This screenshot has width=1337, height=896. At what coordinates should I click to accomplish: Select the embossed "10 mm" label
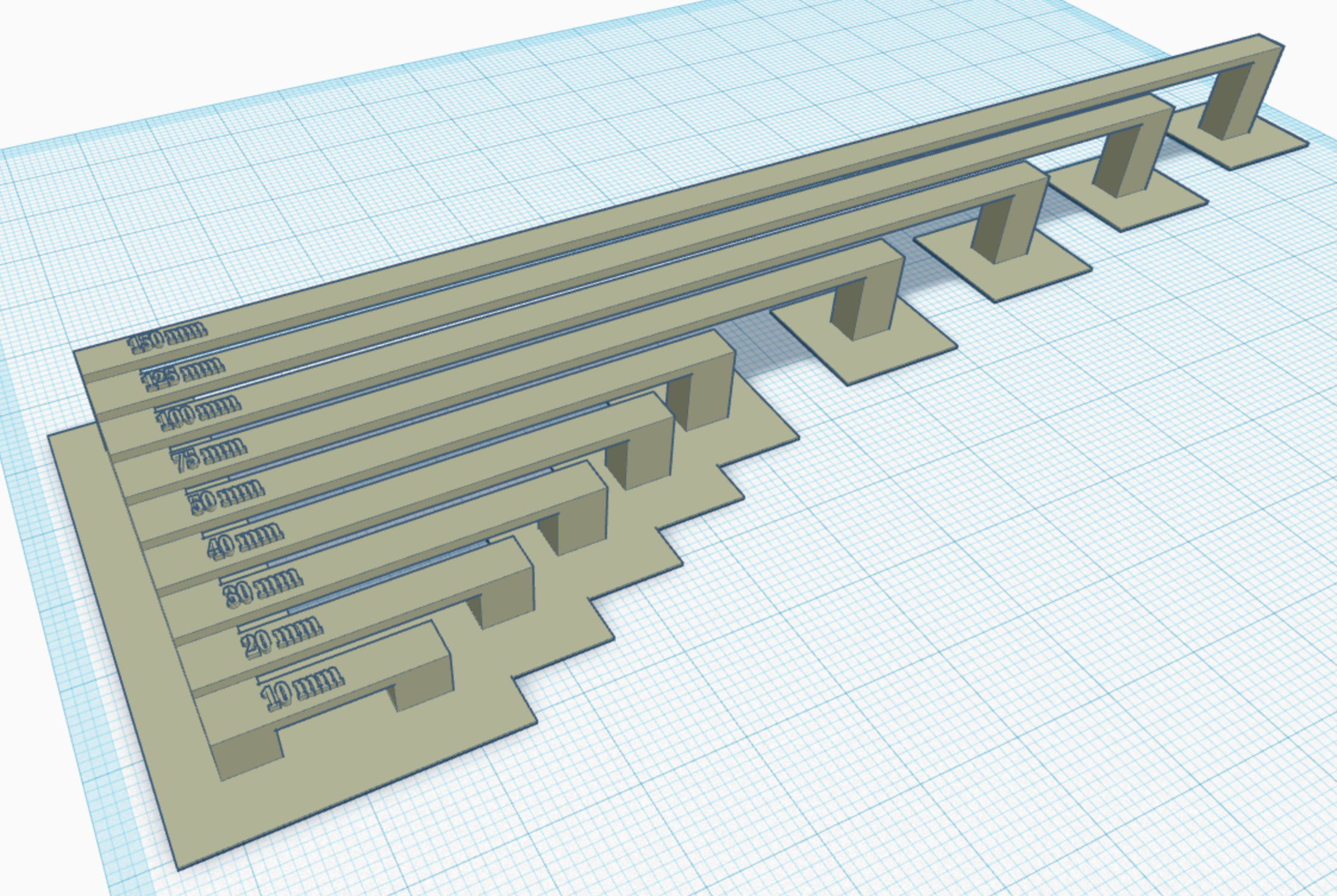click(302, 689)
